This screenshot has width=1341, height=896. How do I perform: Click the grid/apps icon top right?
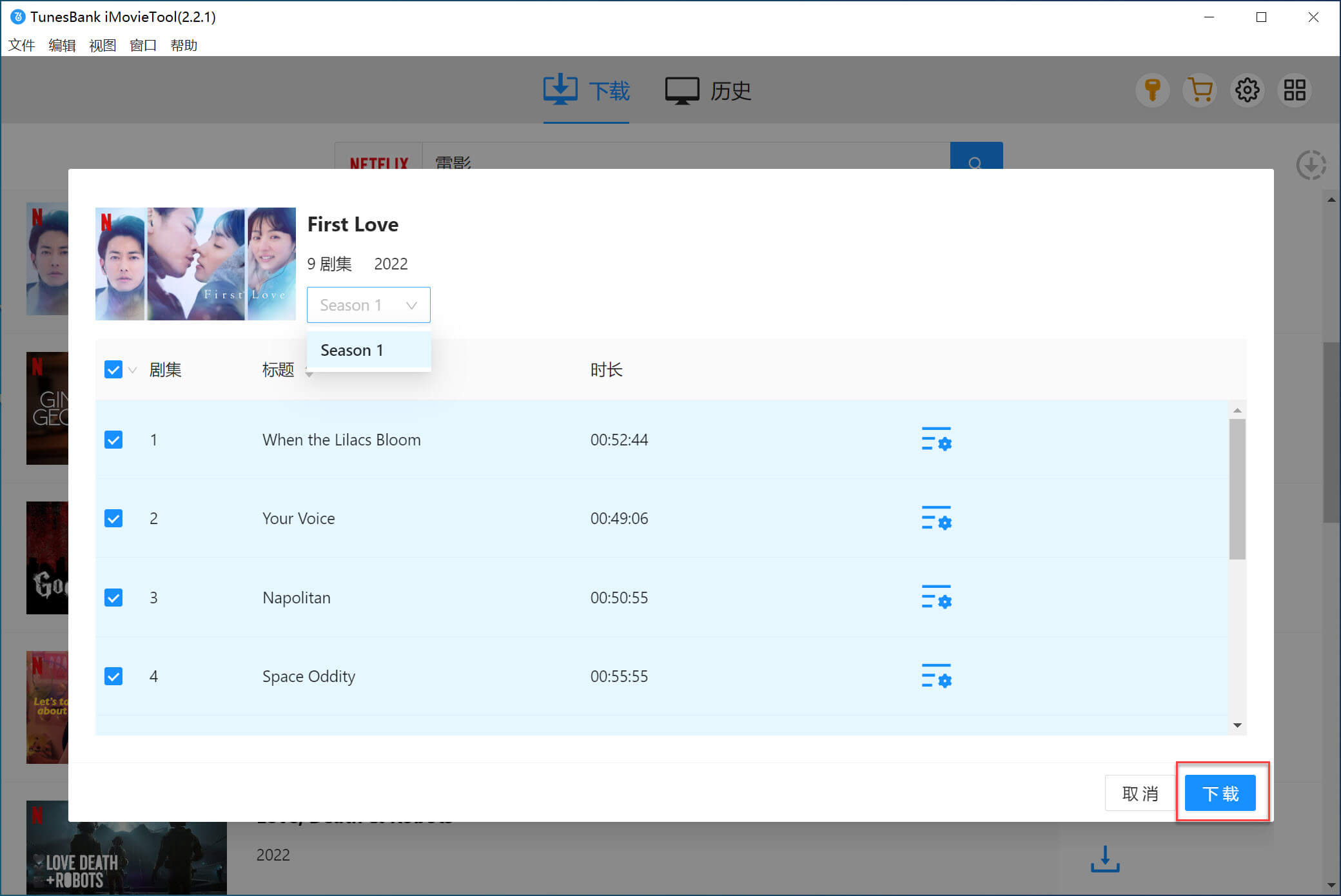pos(1294,90)
